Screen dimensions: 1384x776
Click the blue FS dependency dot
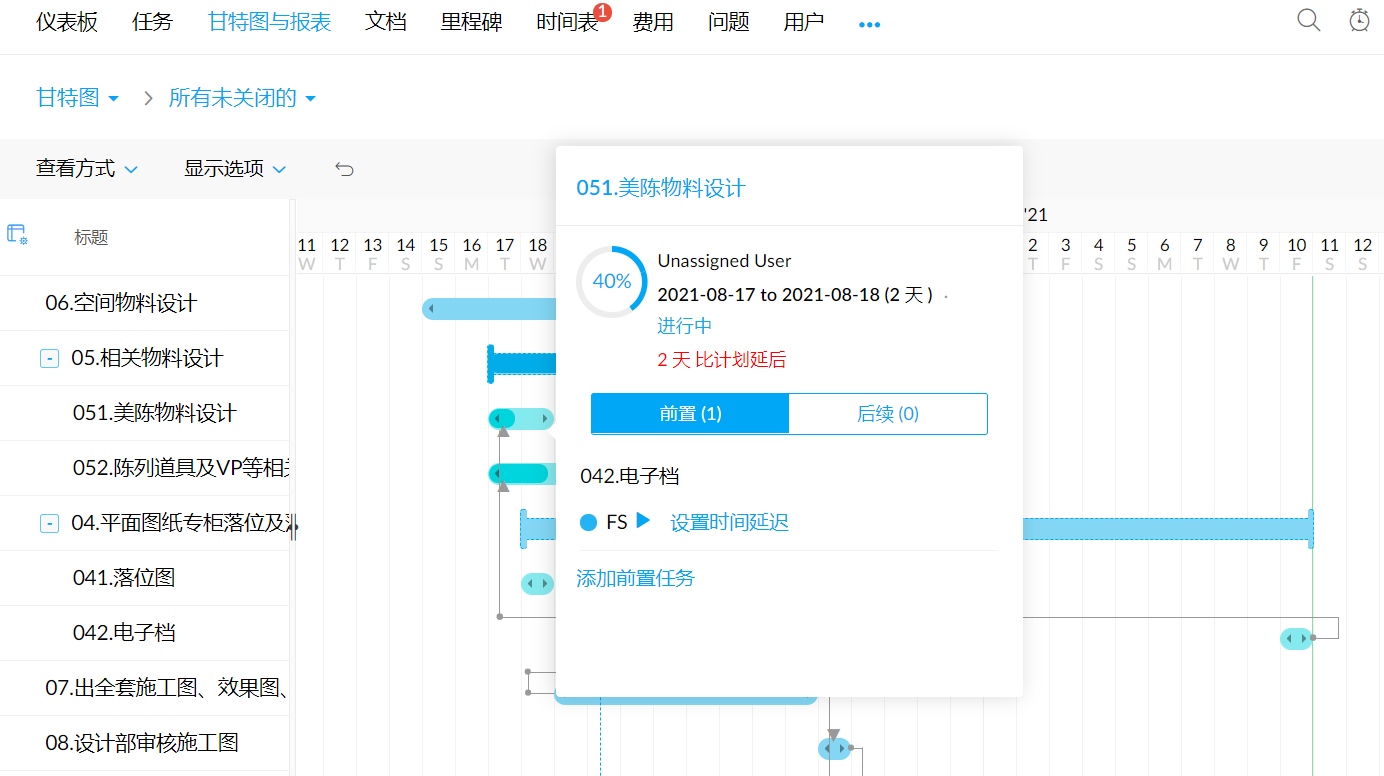tap(588, 522)
